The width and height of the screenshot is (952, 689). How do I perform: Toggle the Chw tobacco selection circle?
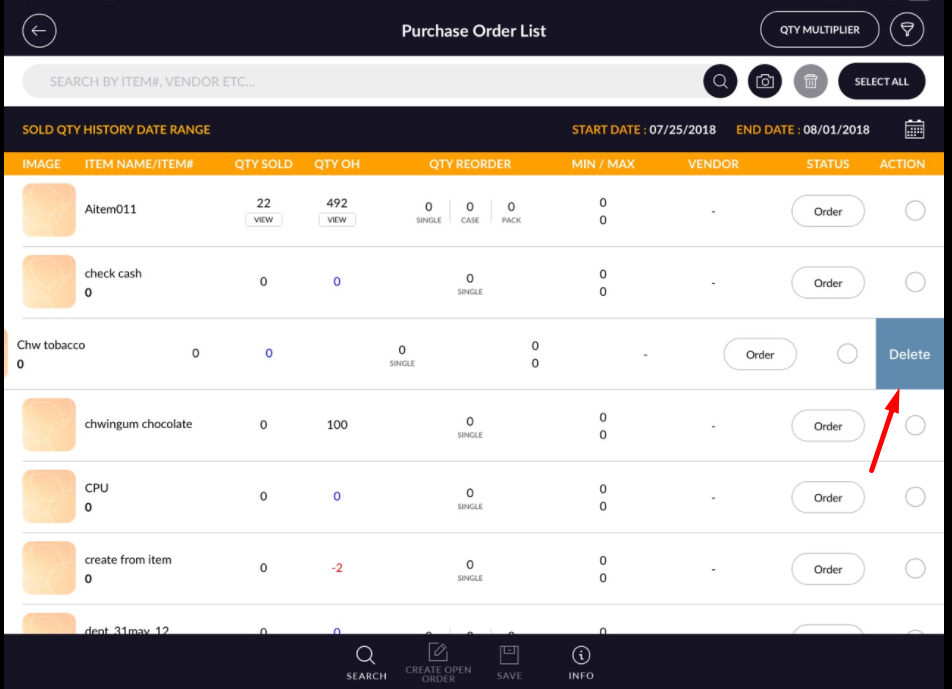tap(847, 354)
